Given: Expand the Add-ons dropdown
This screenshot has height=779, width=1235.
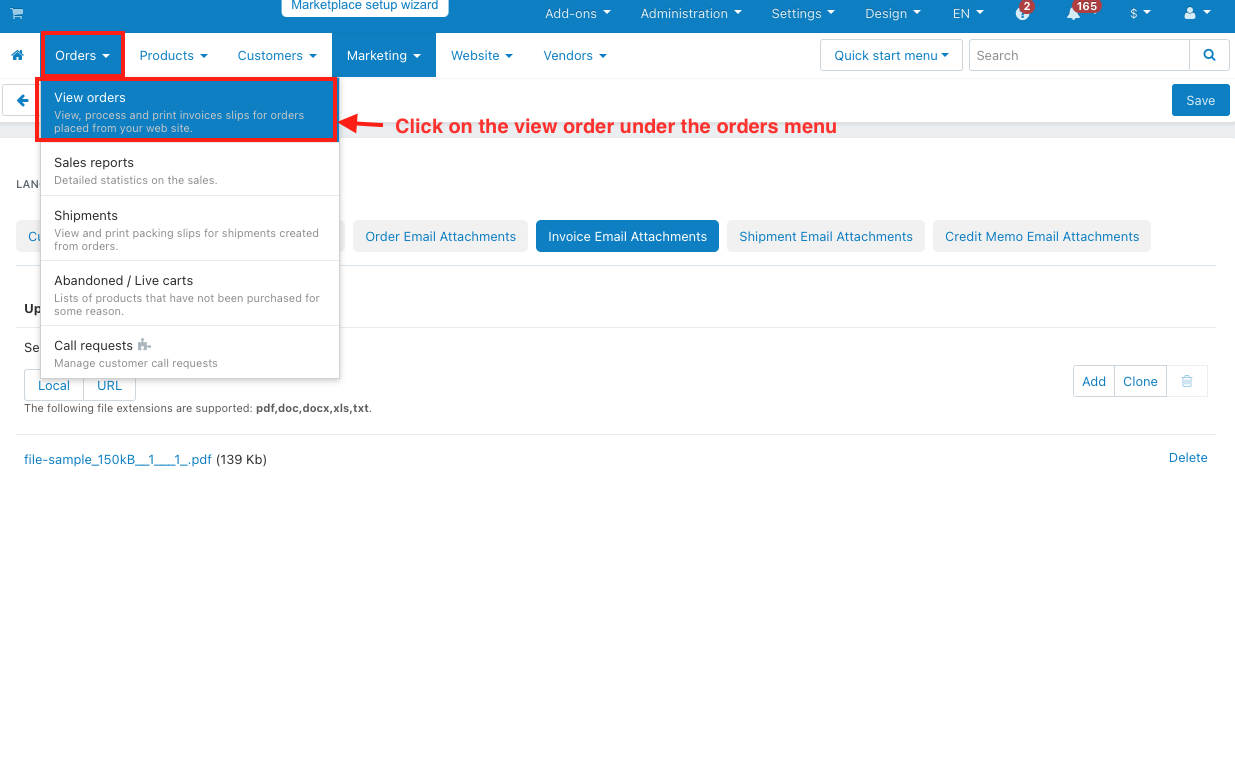Looking at the screenshot, I should (x=577, y=13).
